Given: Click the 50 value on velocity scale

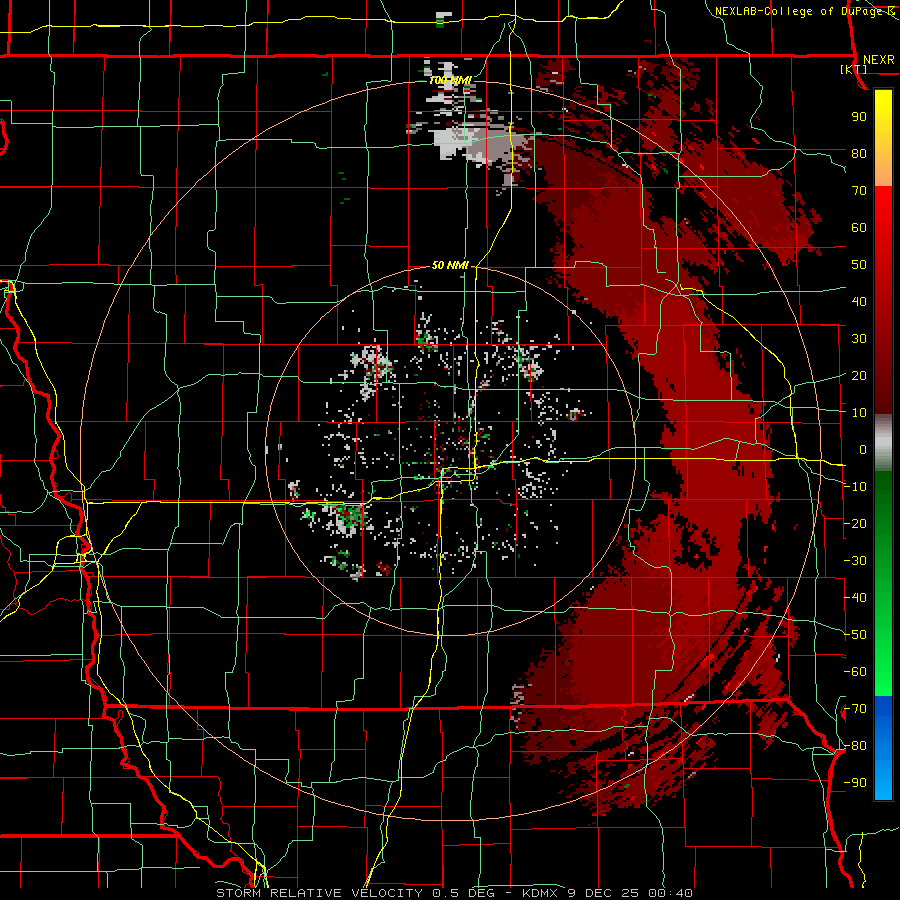Looking at the screenshot, I should pos(859,265).
